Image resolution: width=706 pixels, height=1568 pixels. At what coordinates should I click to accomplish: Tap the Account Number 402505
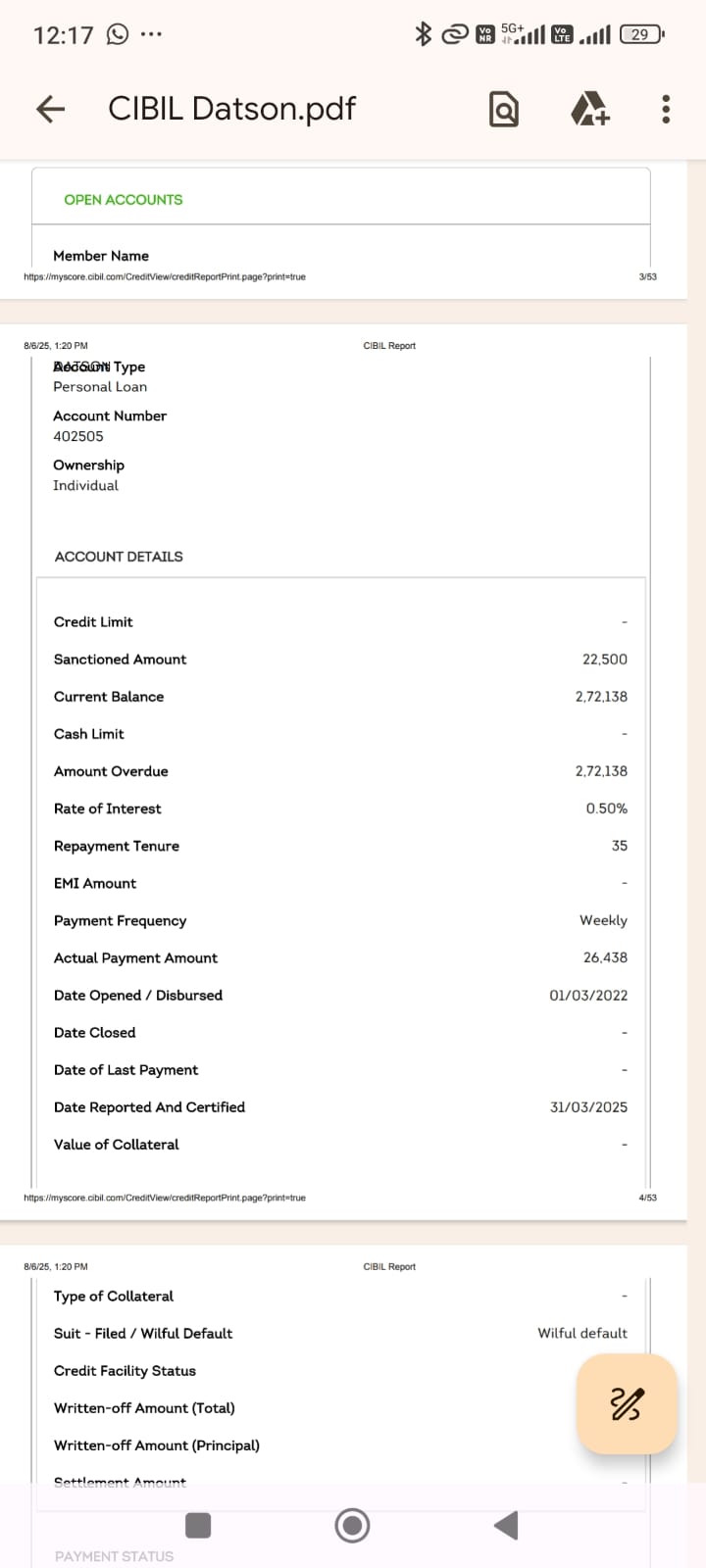pos(78,436)
